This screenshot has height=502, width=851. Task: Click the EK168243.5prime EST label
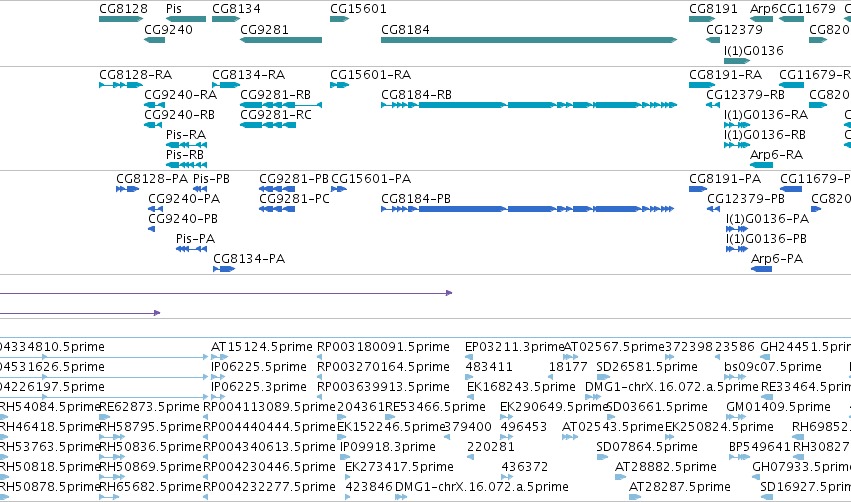[521, 387]
